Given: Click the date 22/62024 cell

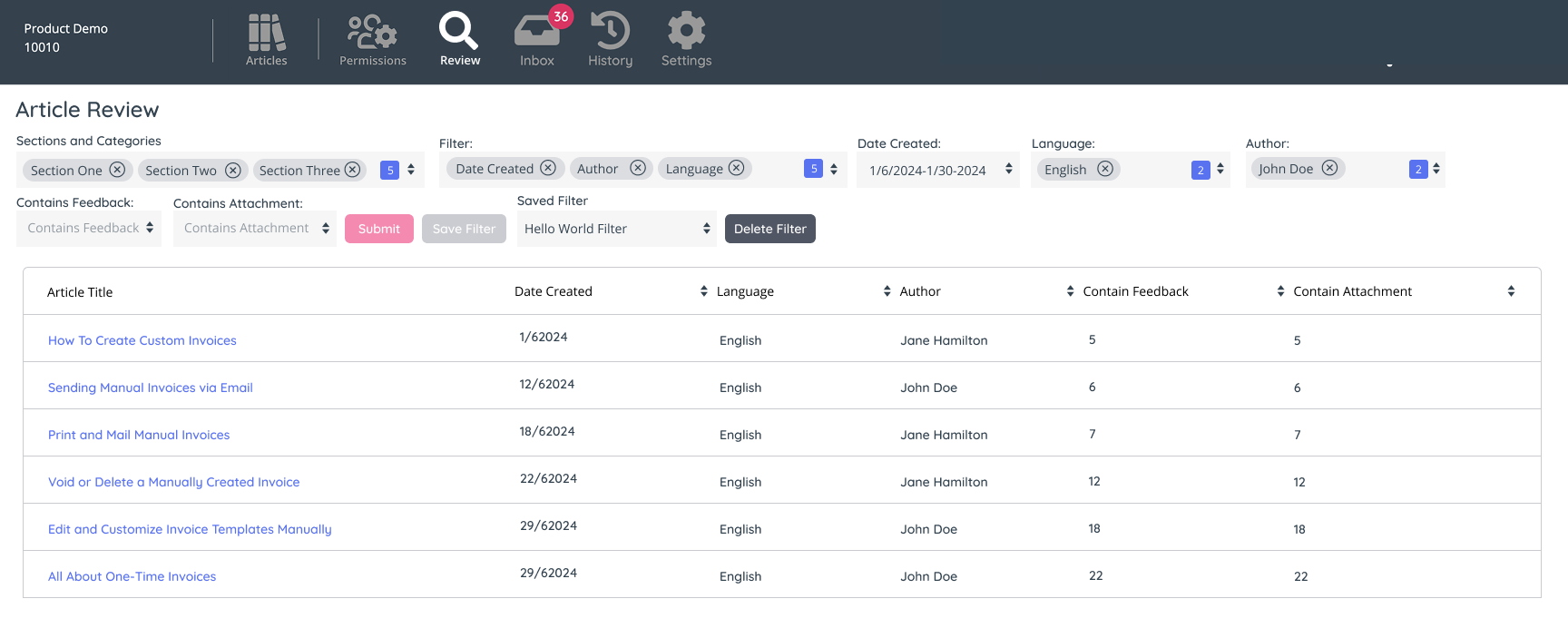Looking at the screenshot, I should (x=548, y=478).
